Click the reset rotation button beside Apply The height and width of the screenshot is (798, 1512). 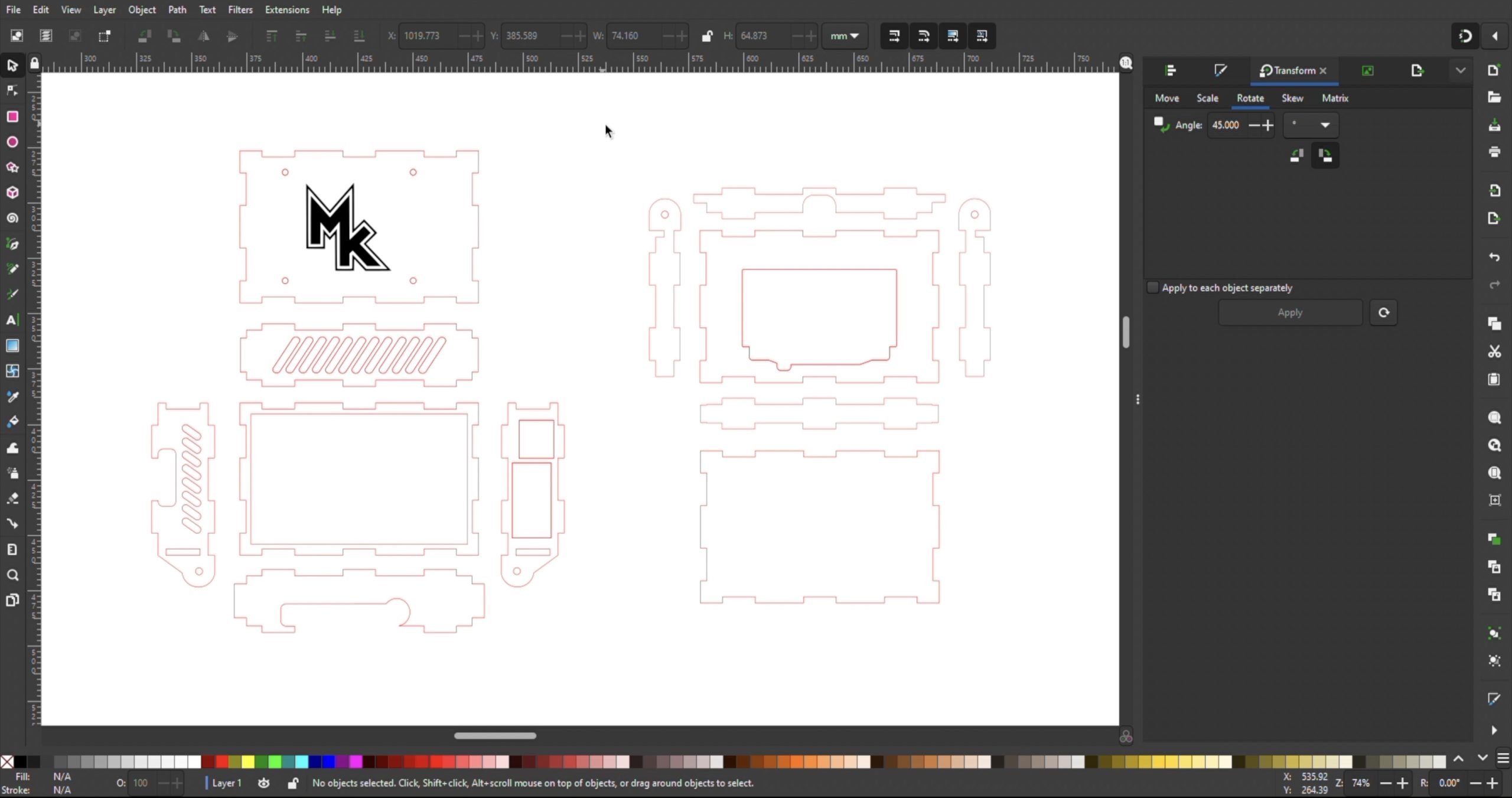pyautogui.click(x=1383, y=312)
